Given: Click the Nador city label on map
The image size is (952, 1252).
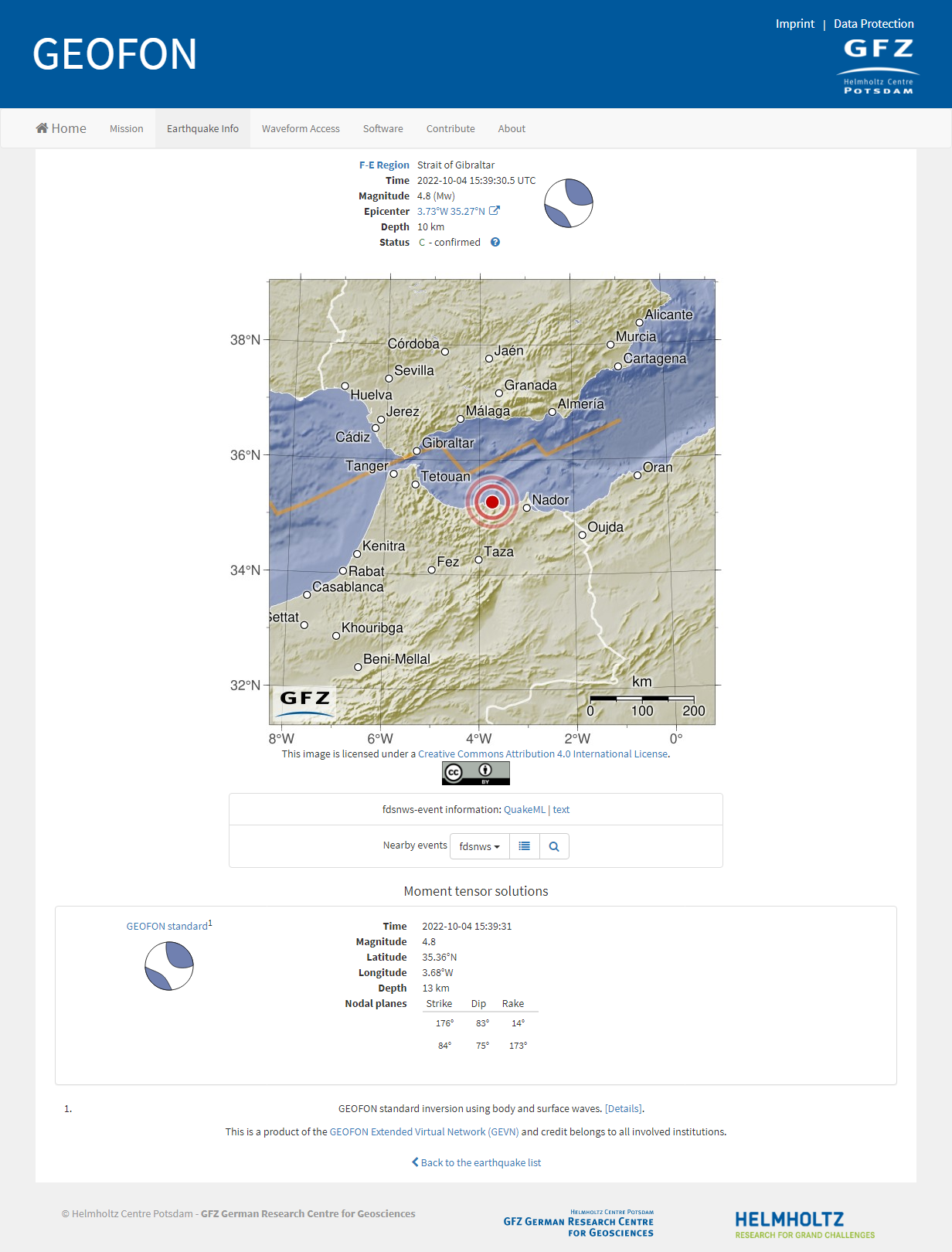Looking at the screenshot, I should [550, 500].
